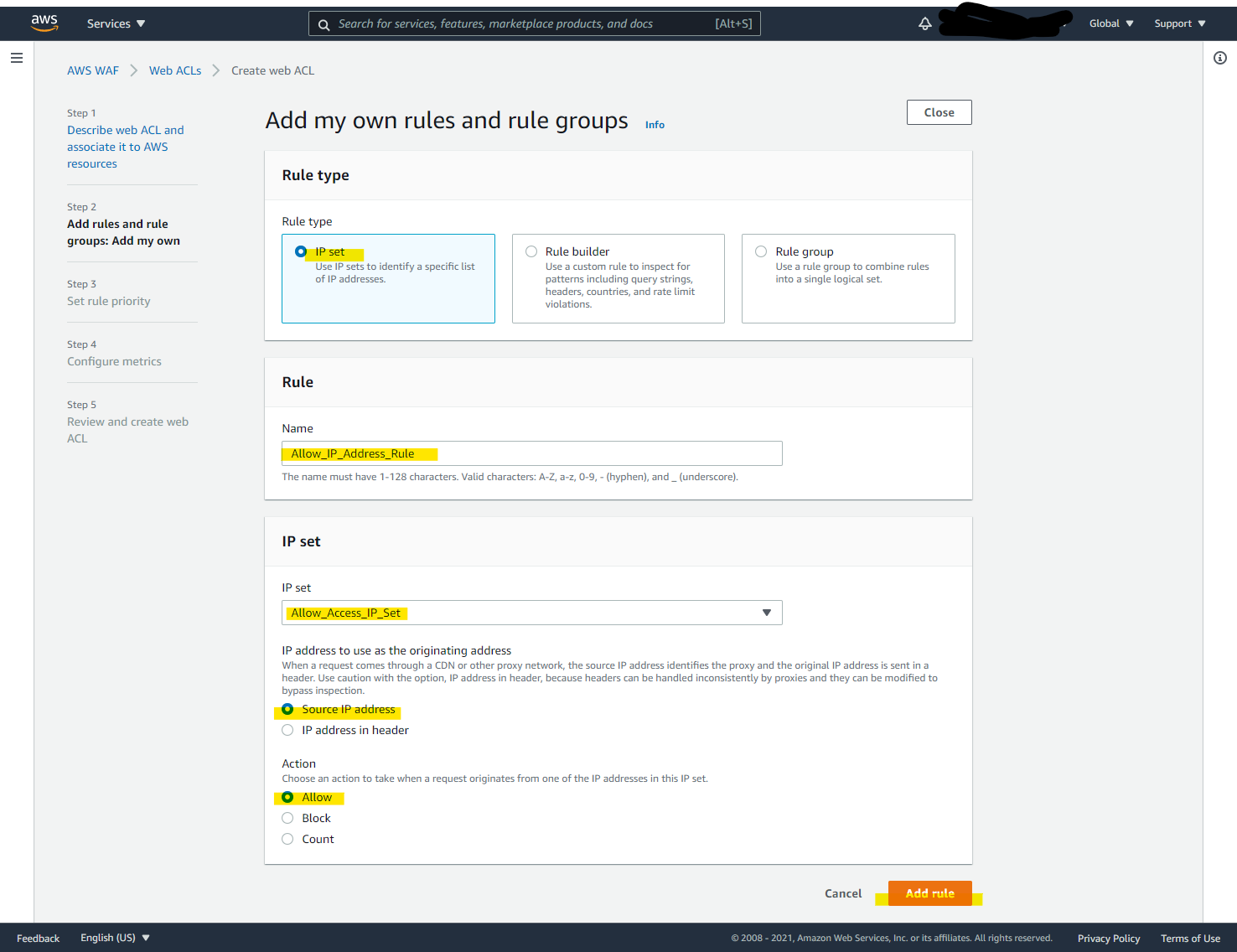
Task: Click the Close button
Action: (939, 112)
